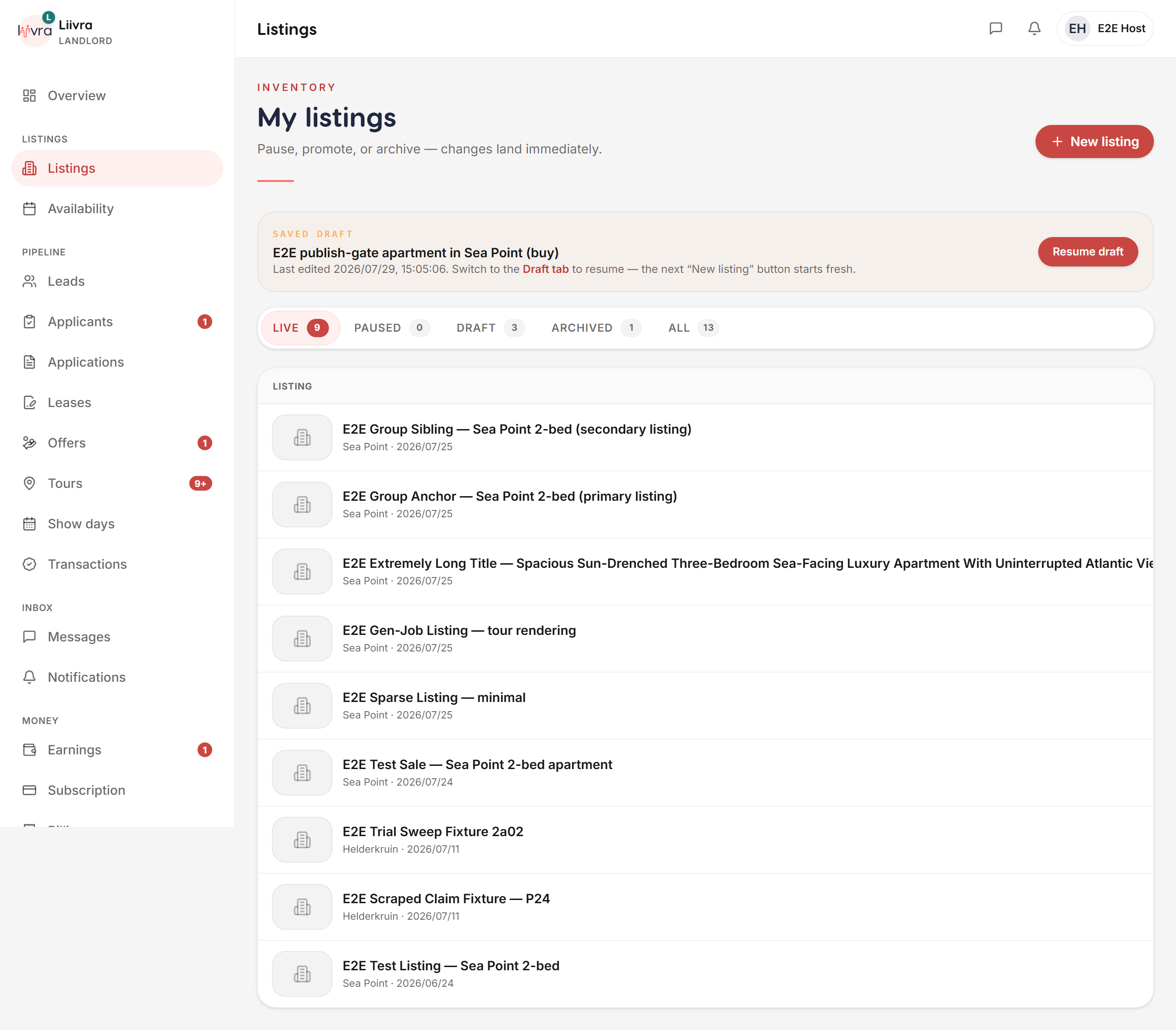1176x1030 pixels.
Task: Click thumbnail of E2E Sparse Listing
Action: coord(302,706)
